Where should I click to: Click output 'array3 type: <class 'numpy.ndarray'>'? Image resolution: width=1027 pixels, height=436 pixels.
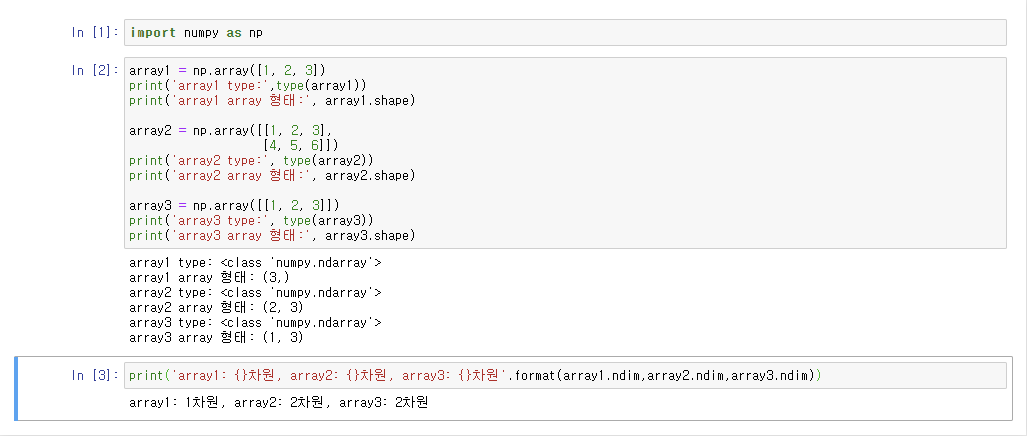click(x=255, y=323)
